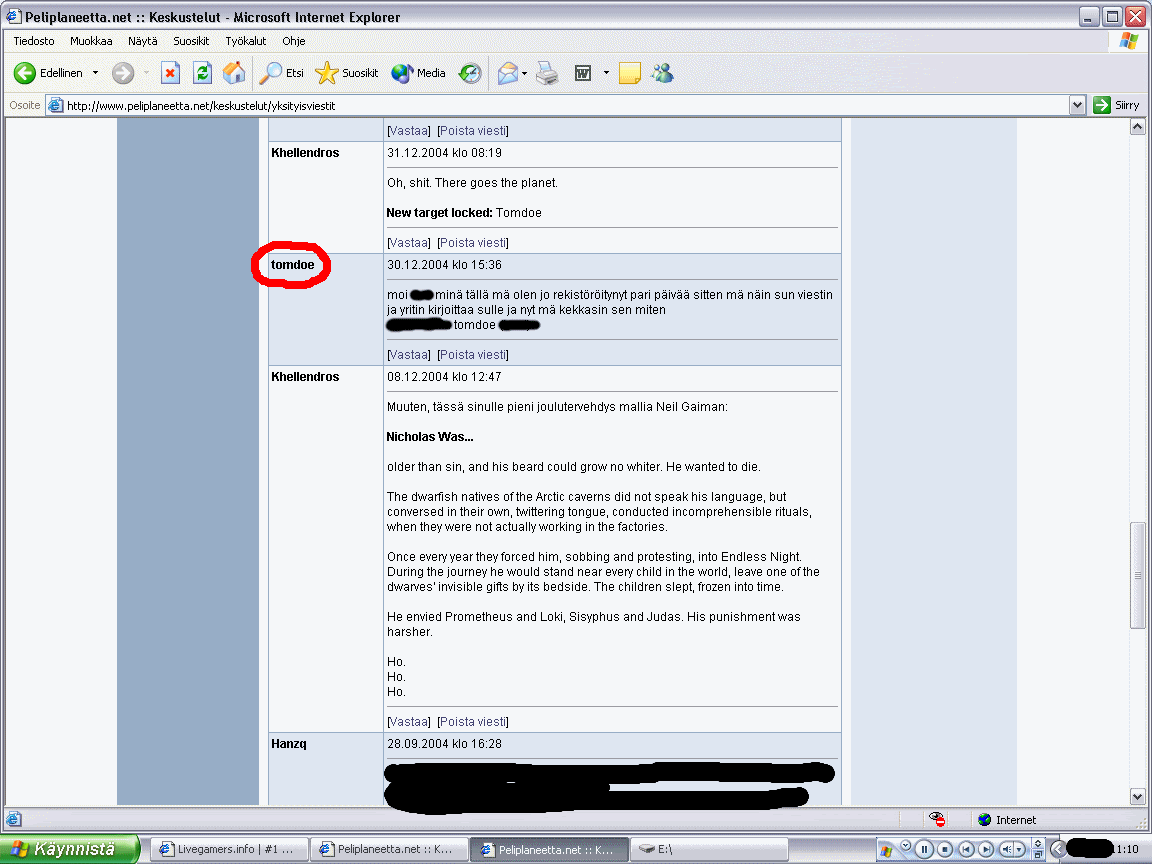Restore the media player from taskbar toolbar
1152x864 pixels.
pyautogui.click(x=1037, y=855)
